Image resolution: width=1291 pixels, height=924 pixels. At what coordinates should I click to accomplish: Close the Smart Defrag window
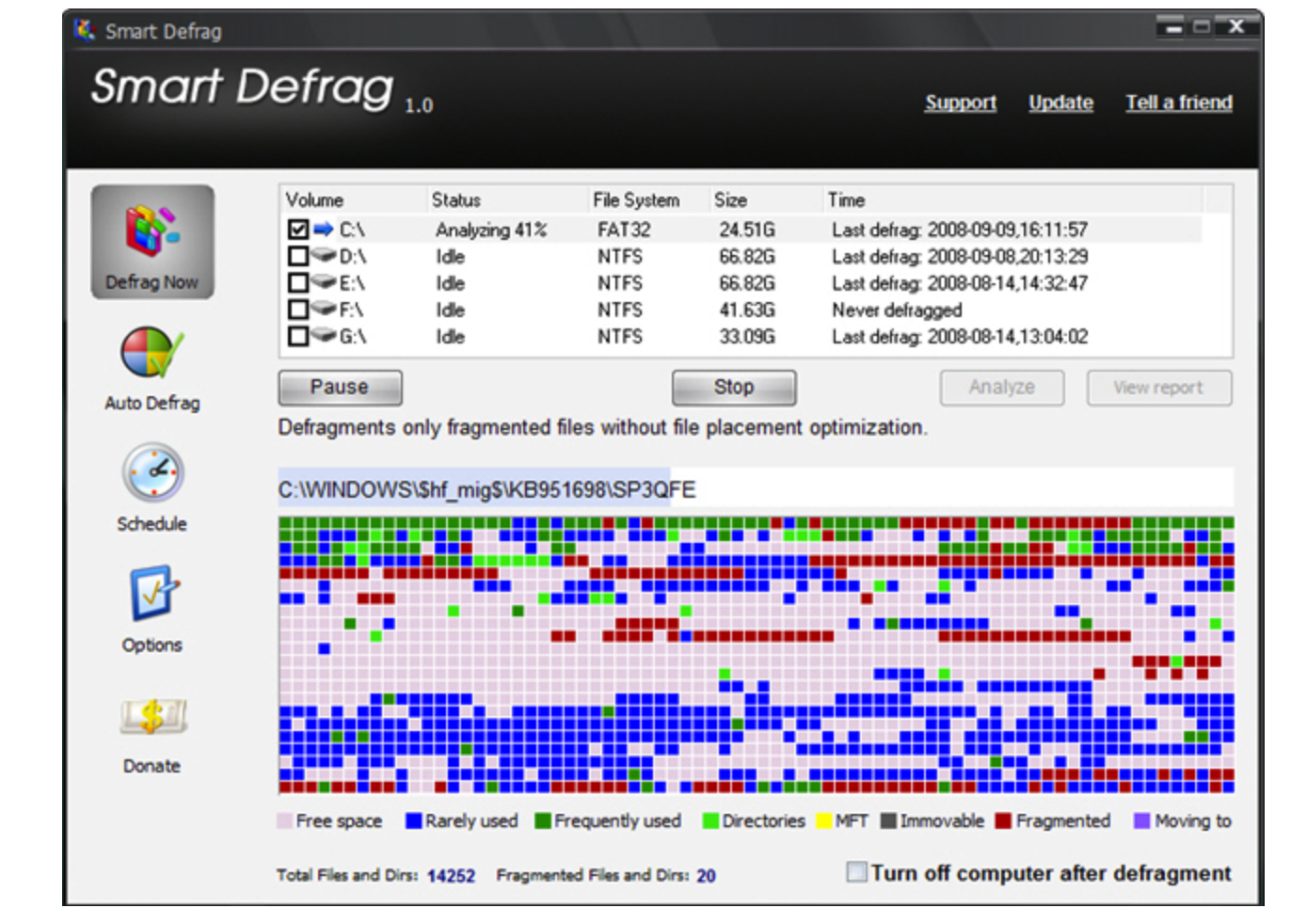[x=1238, y=27]
